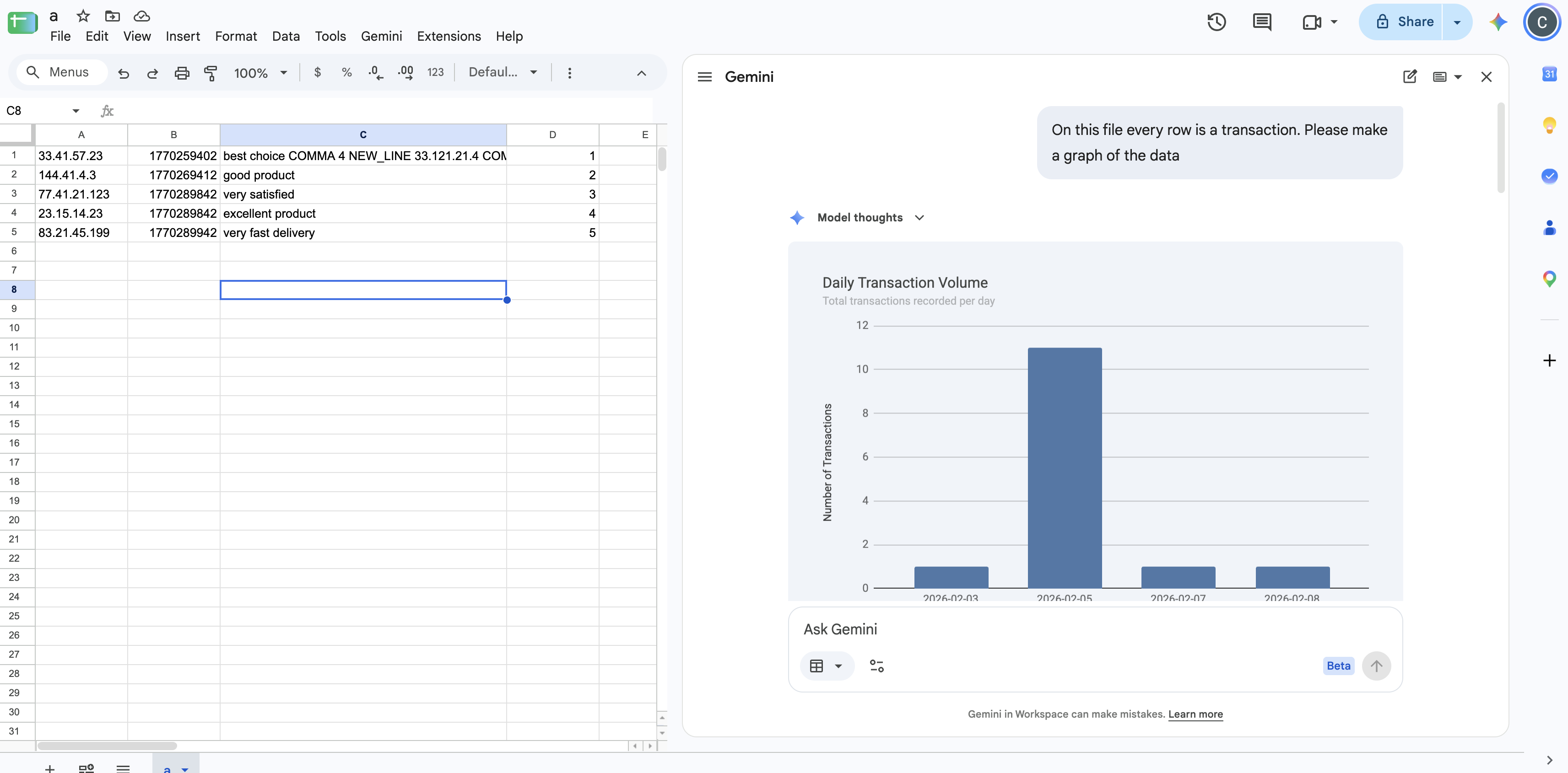
Task: Open the File menu
Action: [x=60, y=37]
